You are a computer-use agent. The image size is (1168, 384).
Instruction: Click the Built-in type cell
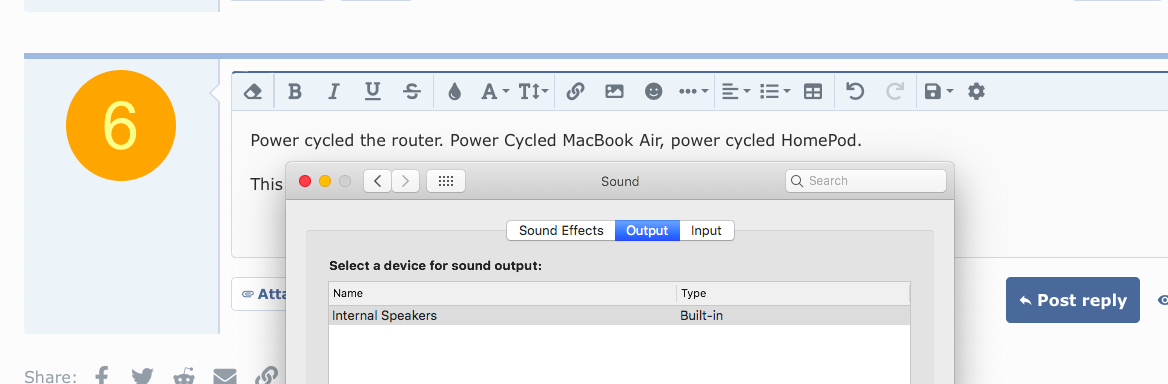pos(702,316)
